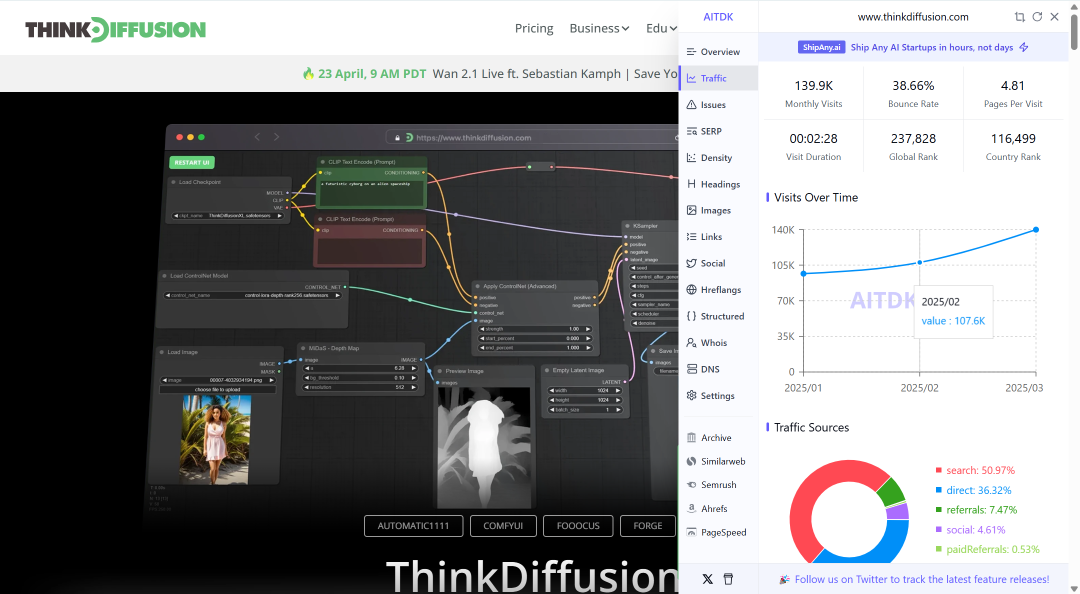Open the Density chart icon
This screenshot has height=594, width=1080.
point(691,158)
